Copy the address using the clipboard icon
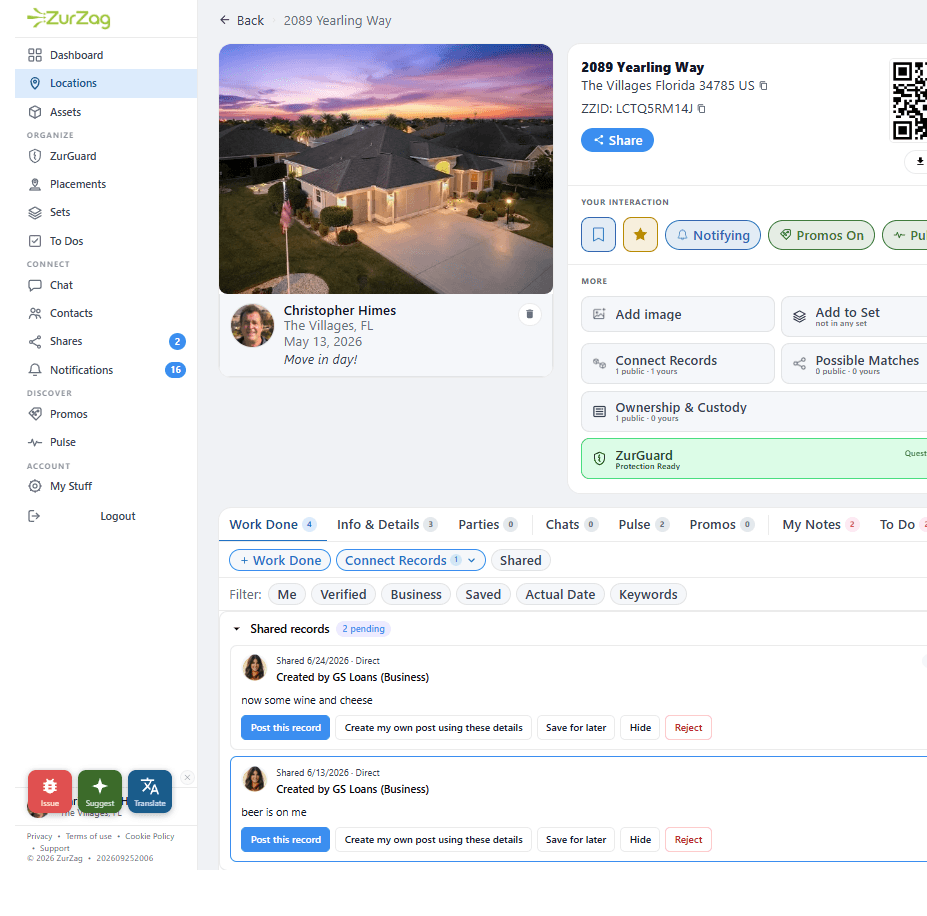 (763, 86)
